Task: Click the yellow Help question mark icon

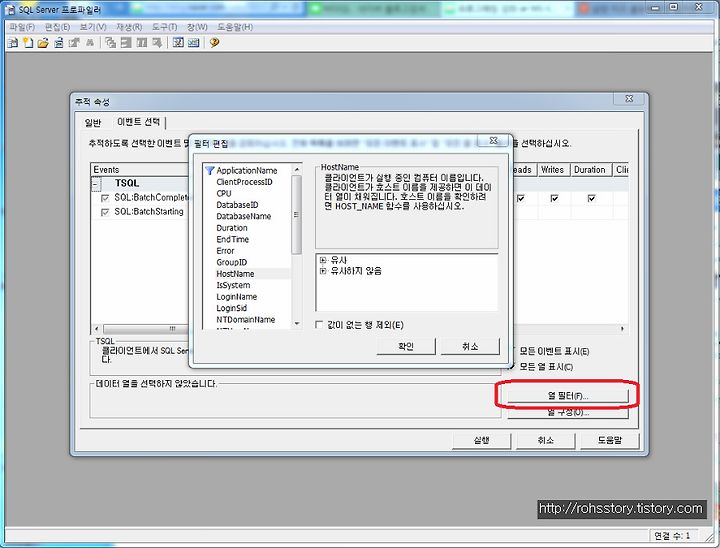Action: coord(214,43)
